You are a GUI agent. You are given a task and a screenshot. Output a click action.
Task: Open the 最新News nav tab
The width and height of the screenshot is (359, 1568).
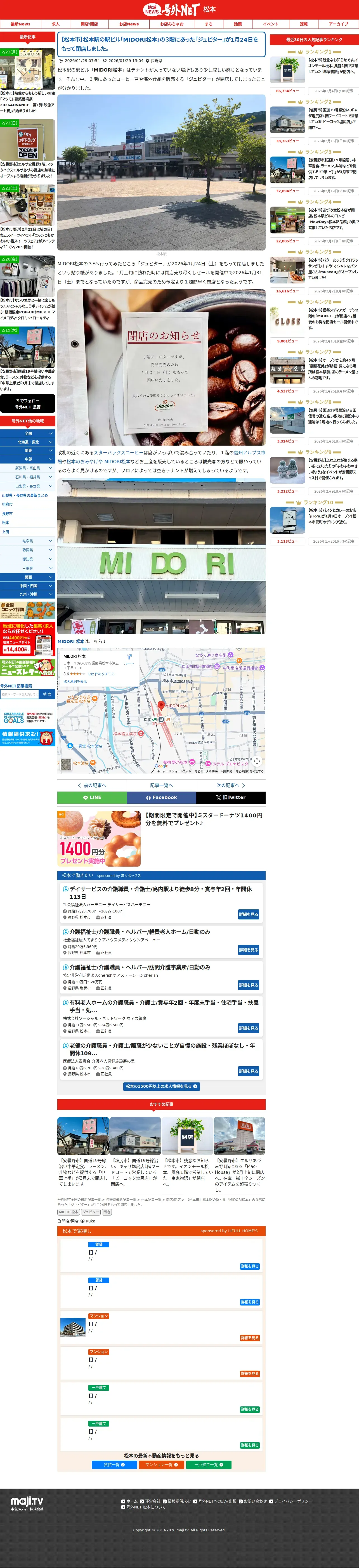pos(20,24)
